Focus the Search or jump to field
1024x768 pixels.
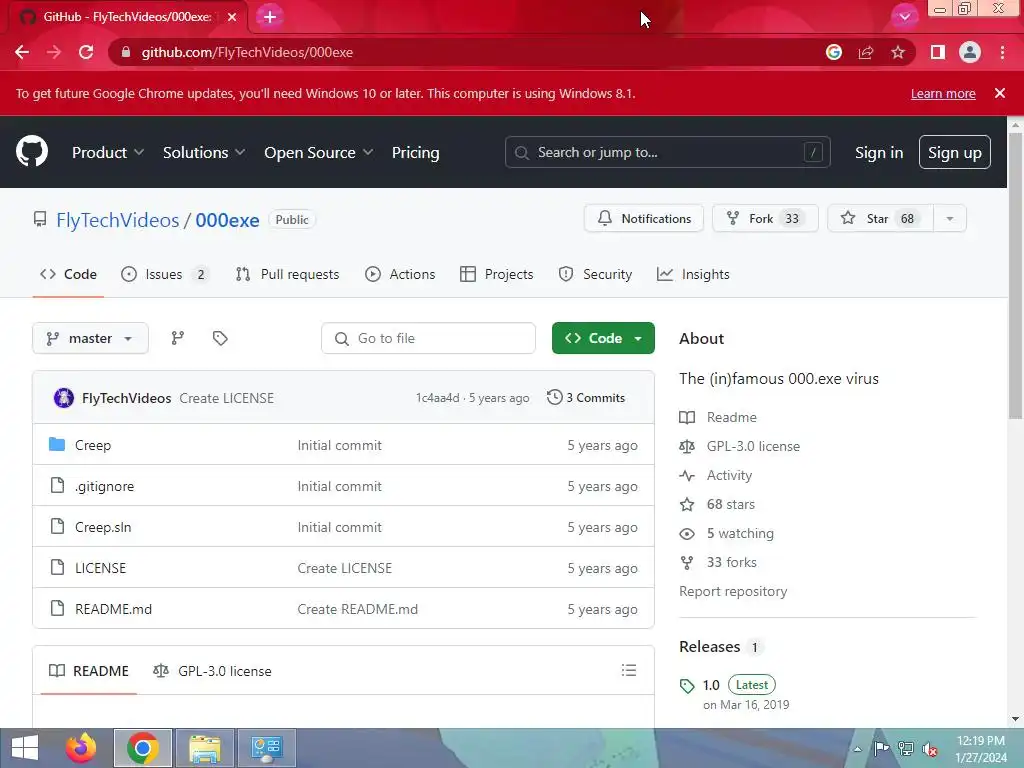pos(667,152)
